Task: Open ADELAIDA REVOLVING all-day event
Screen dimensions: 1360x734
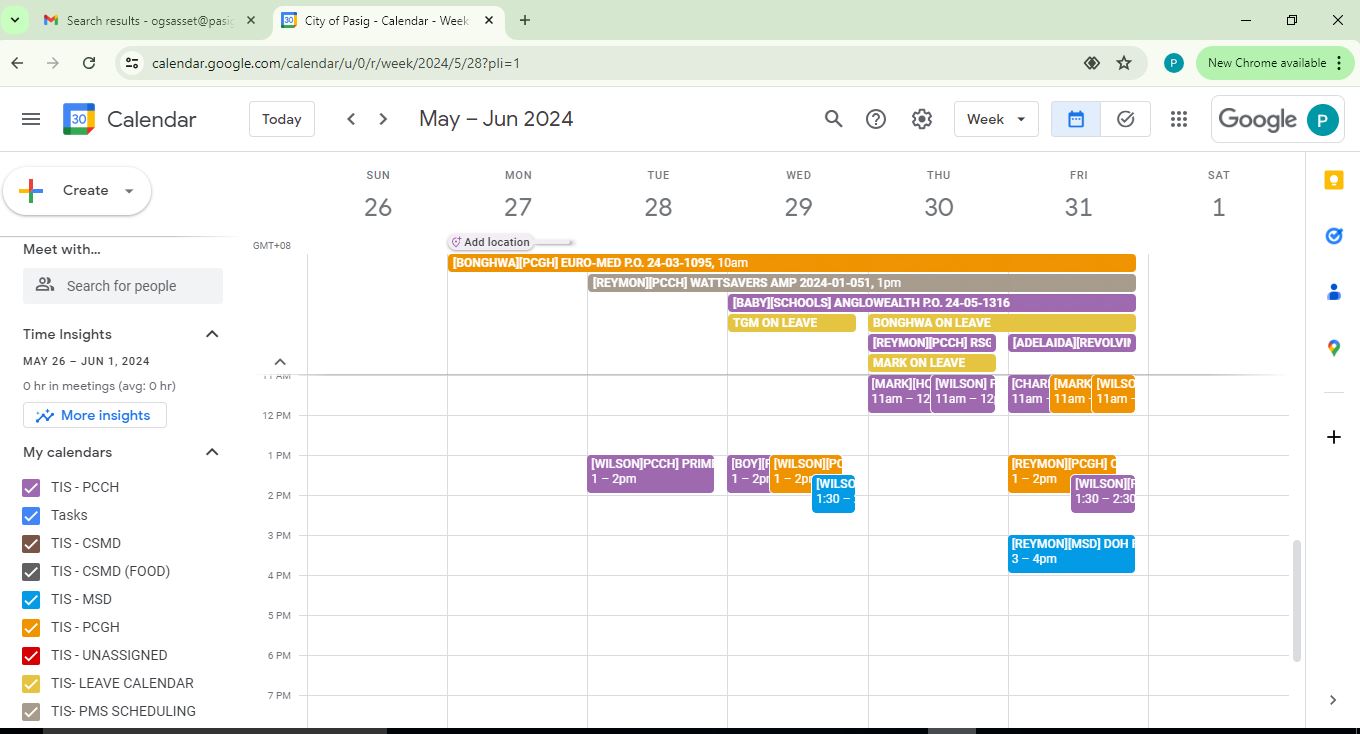Action: [1072, 343]
